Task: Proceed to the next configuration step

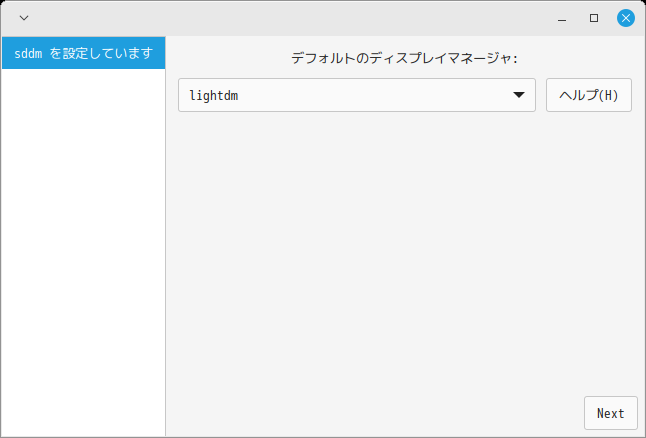Action: tap(610, 413)
